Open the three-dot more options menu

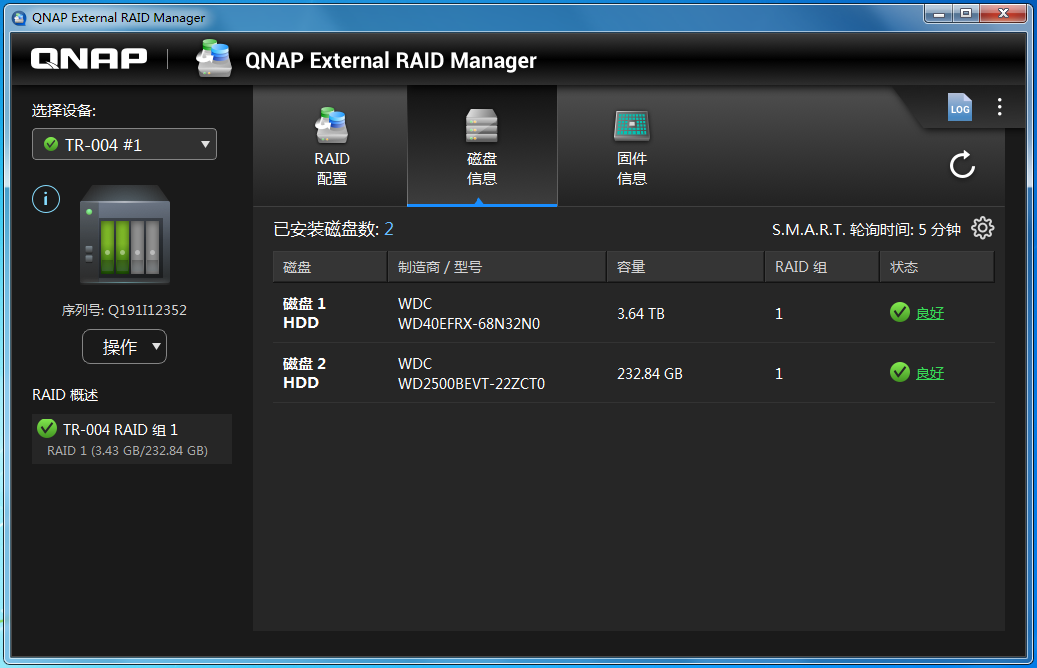click(x=999, y=107)
